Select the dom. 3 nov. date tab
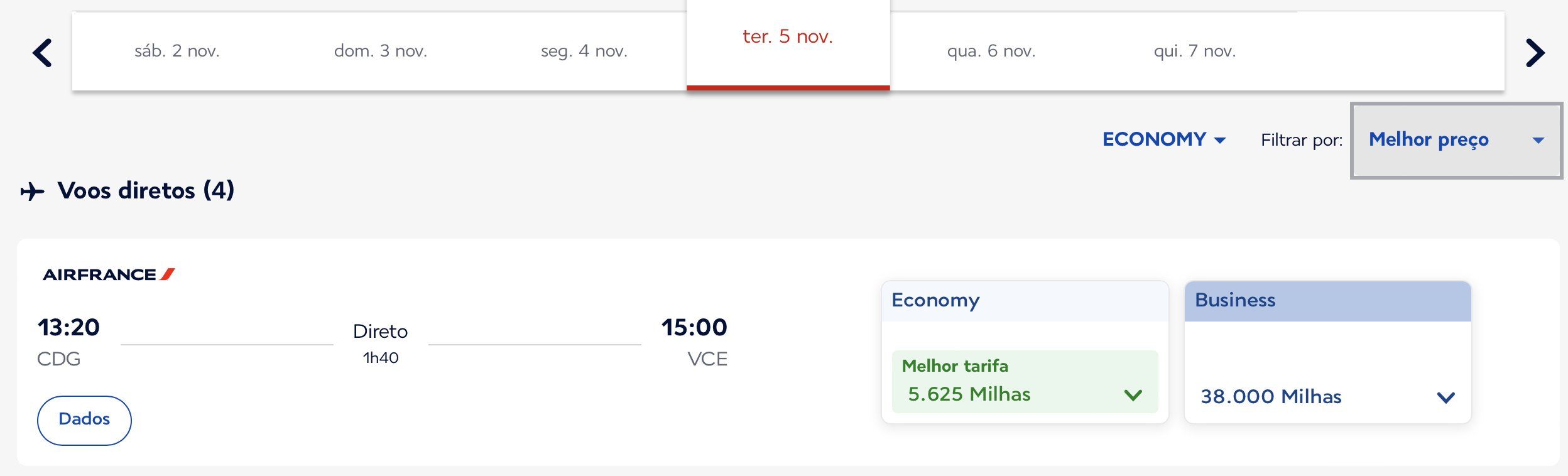1568x476 pixels. pos(381,51)
